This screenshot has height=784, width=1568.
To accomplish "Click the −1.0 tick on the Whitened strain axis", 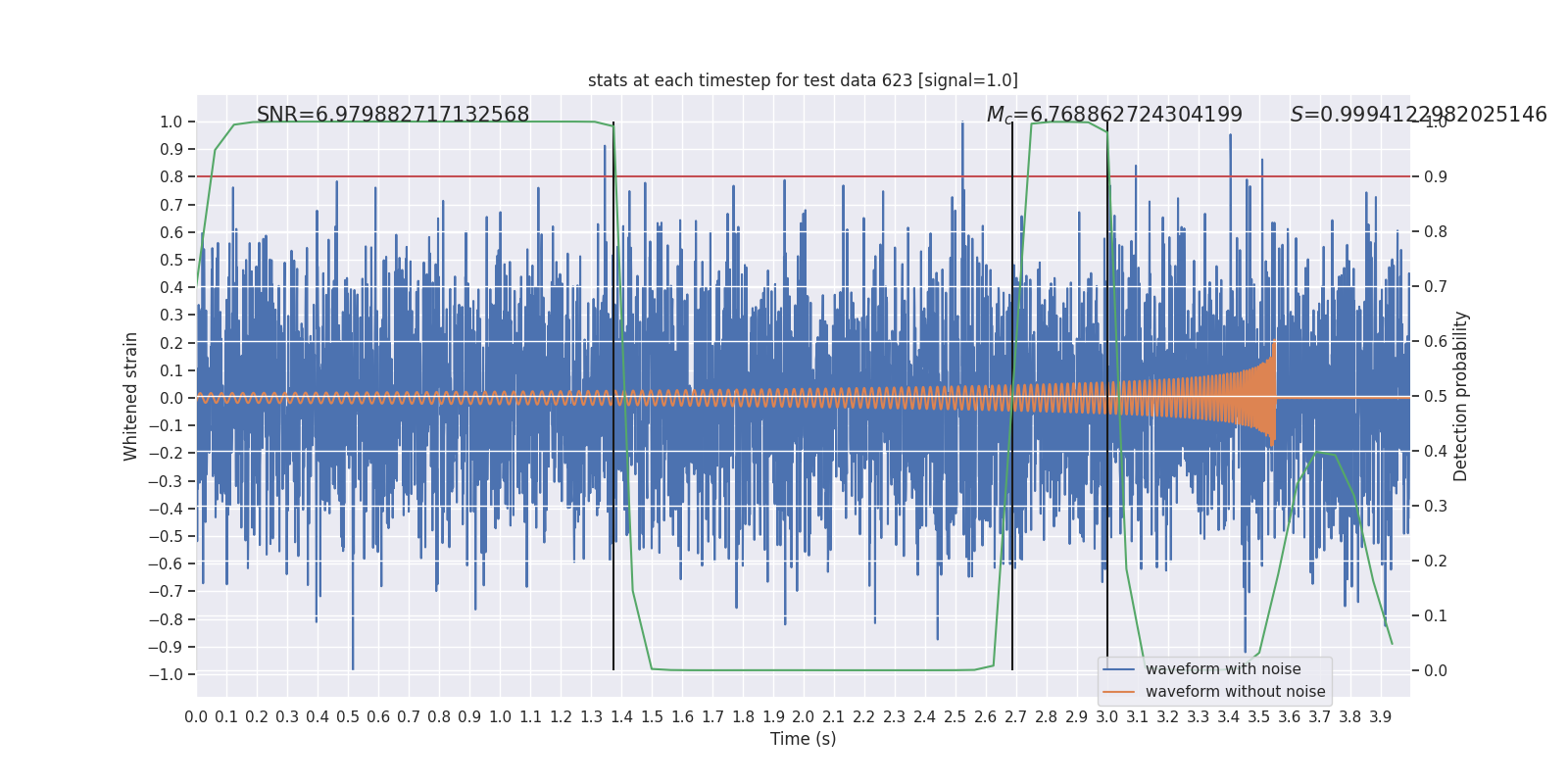I will pyautogui.click(x=166, y=674).
